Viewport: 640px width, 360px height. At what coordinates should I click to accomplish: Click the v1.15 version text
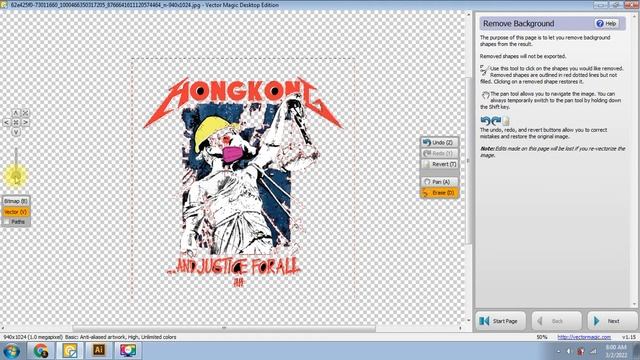click(x=629, y=337)
